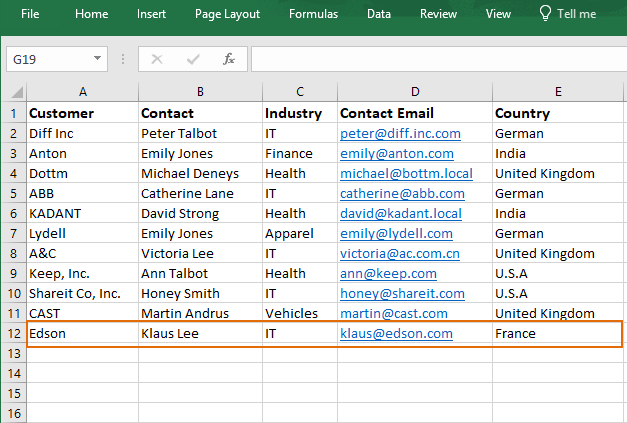Select the cell containing KADANT

82,213
